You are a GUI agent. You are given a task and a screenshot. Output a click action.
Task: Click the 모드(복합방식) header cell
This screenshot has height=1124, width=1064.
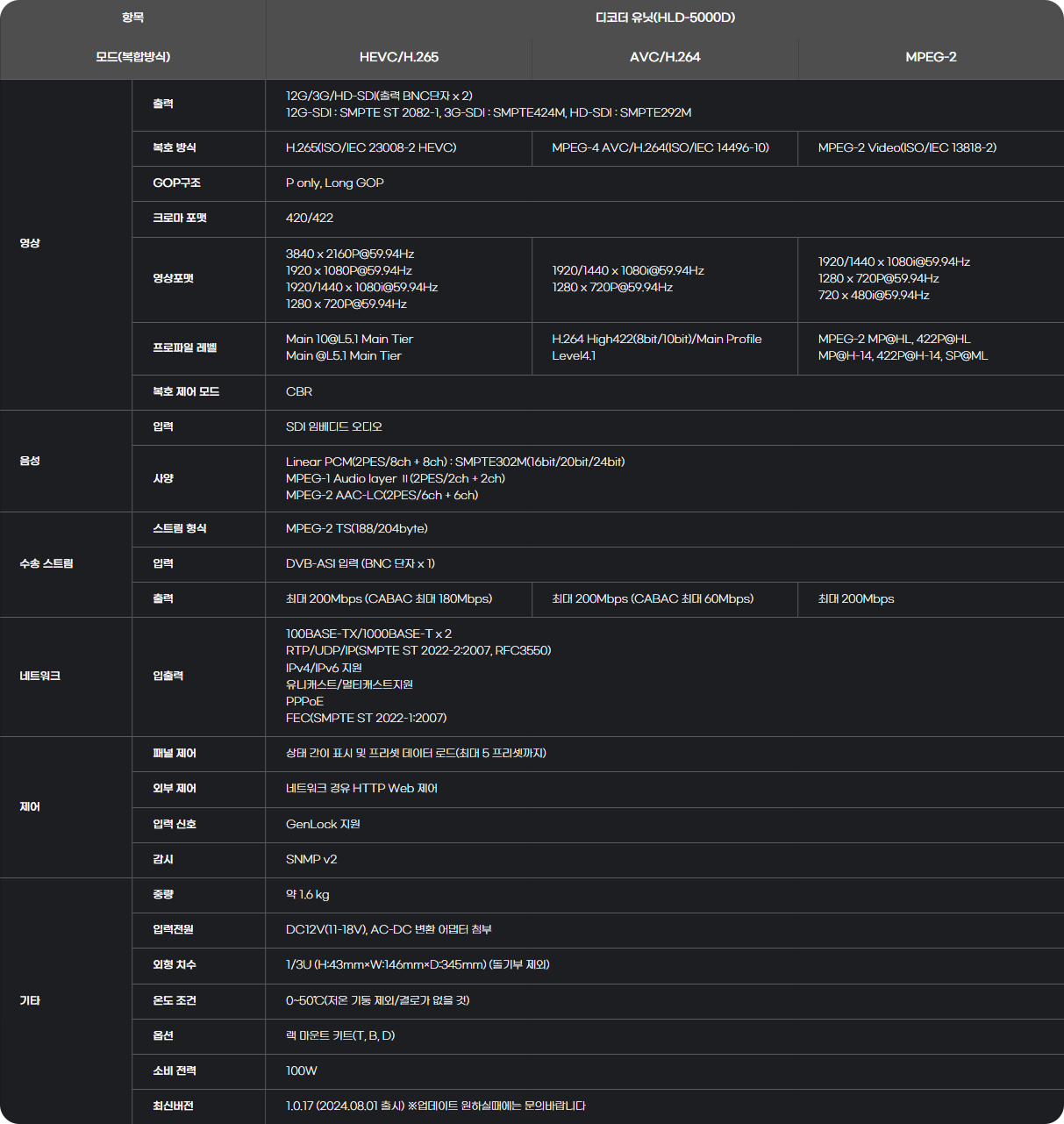(132, 57)
